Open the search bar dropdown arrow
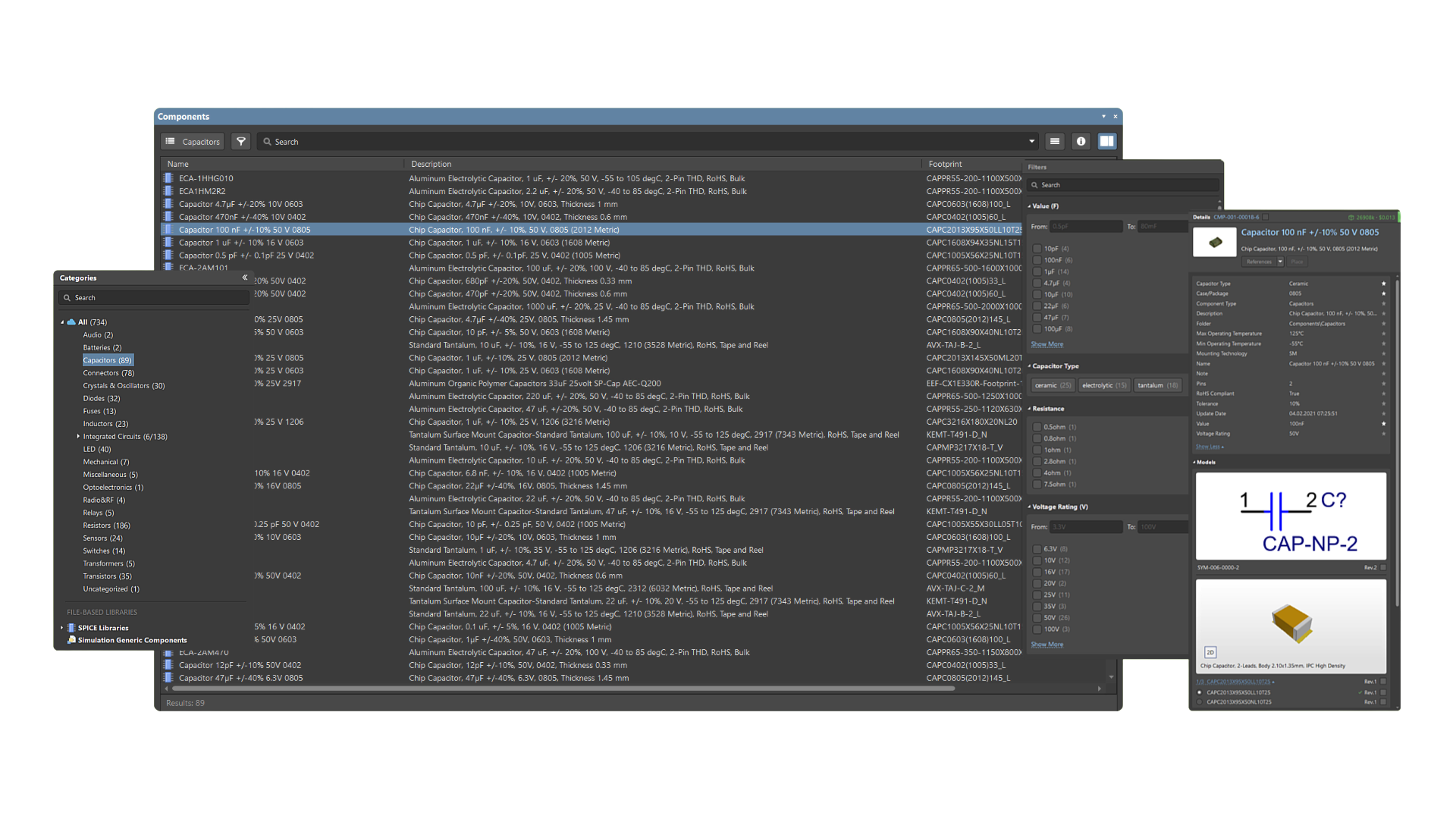 pyautogui.click(x=1031, y=142)
